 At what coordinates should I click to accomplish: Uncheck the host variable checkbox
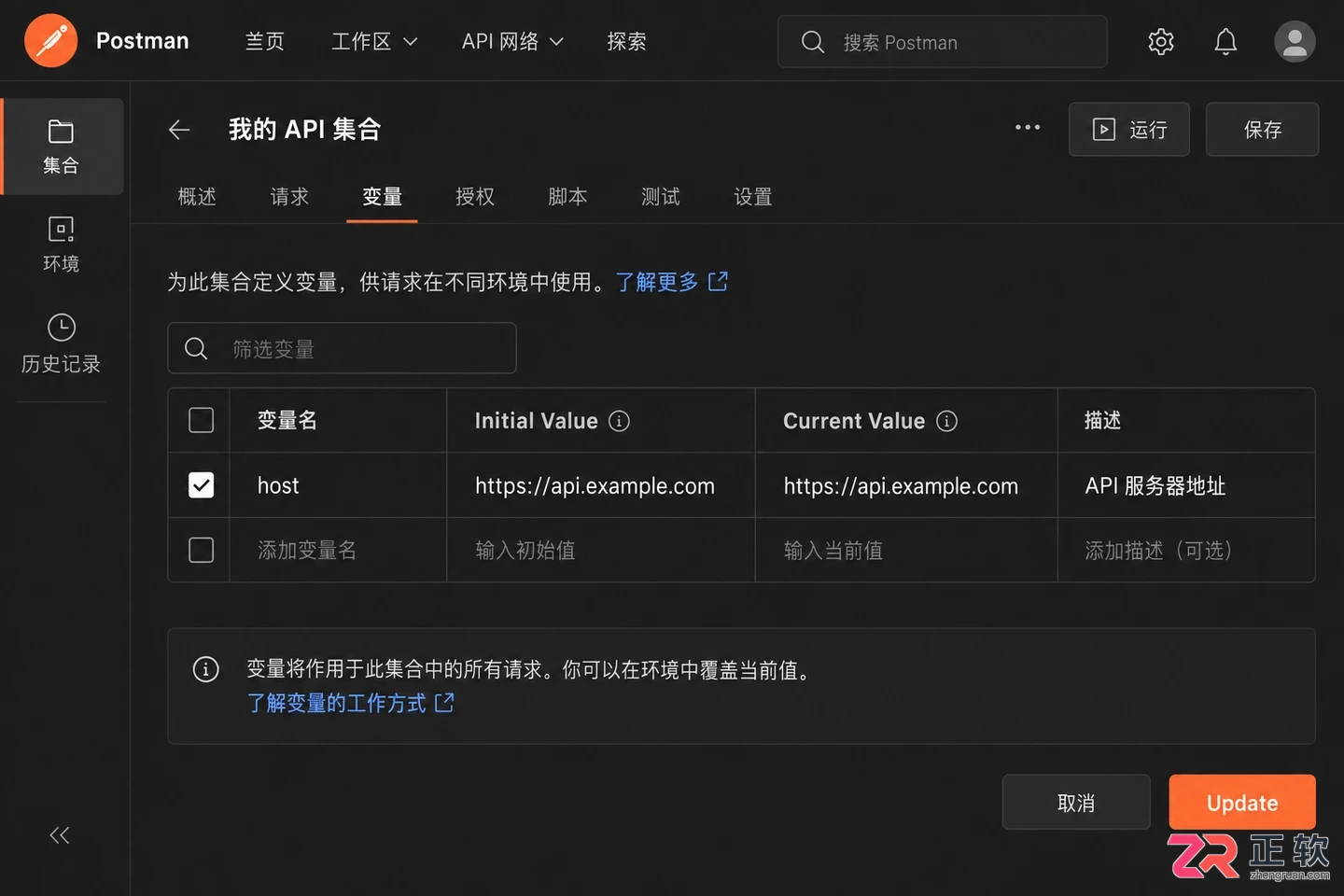coord(201,485)
